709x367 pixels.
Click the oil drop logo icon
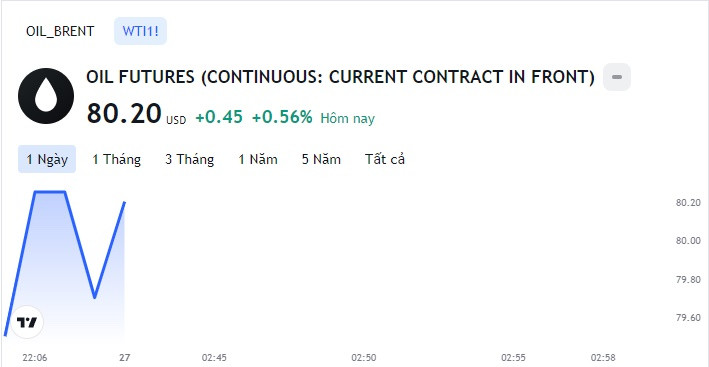tap(46, 96)
